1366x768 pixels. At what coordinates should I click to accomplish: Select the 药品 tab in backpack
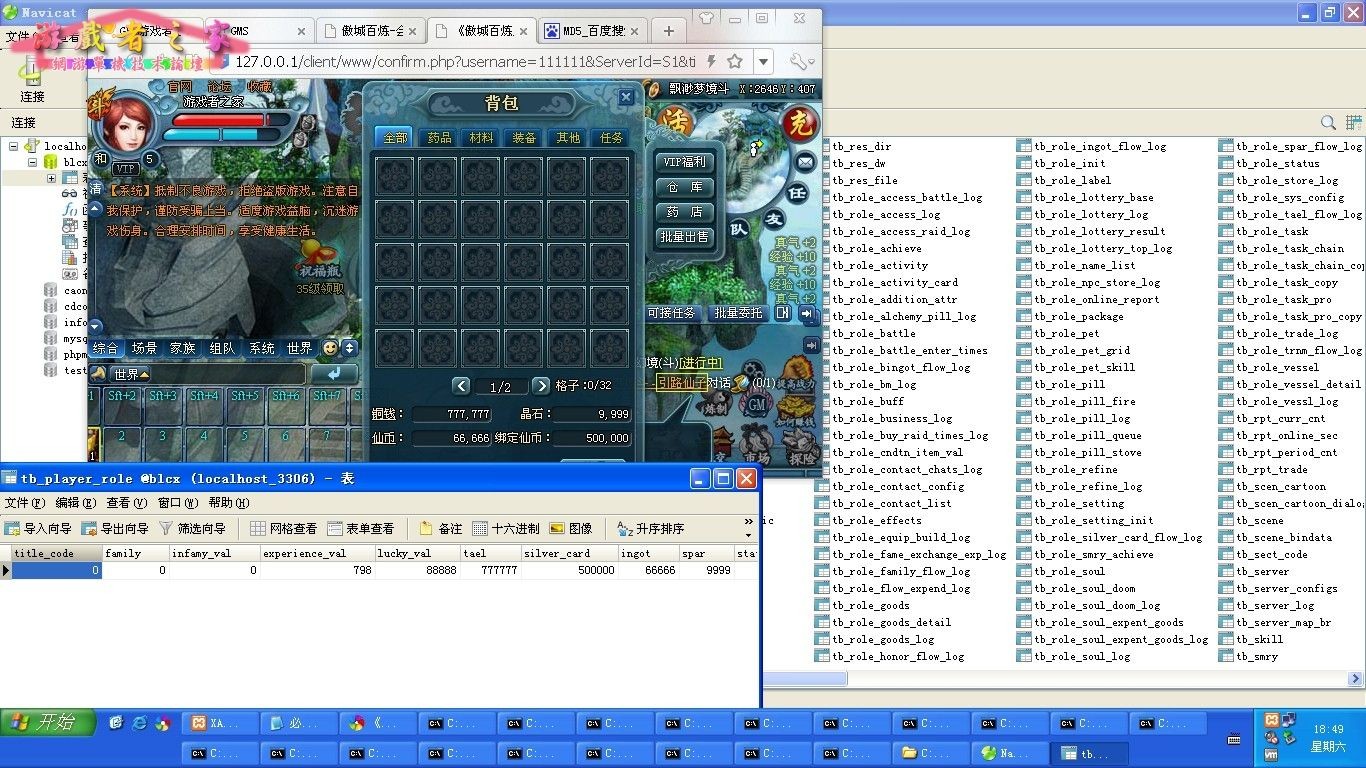click(x=439, y=138)
